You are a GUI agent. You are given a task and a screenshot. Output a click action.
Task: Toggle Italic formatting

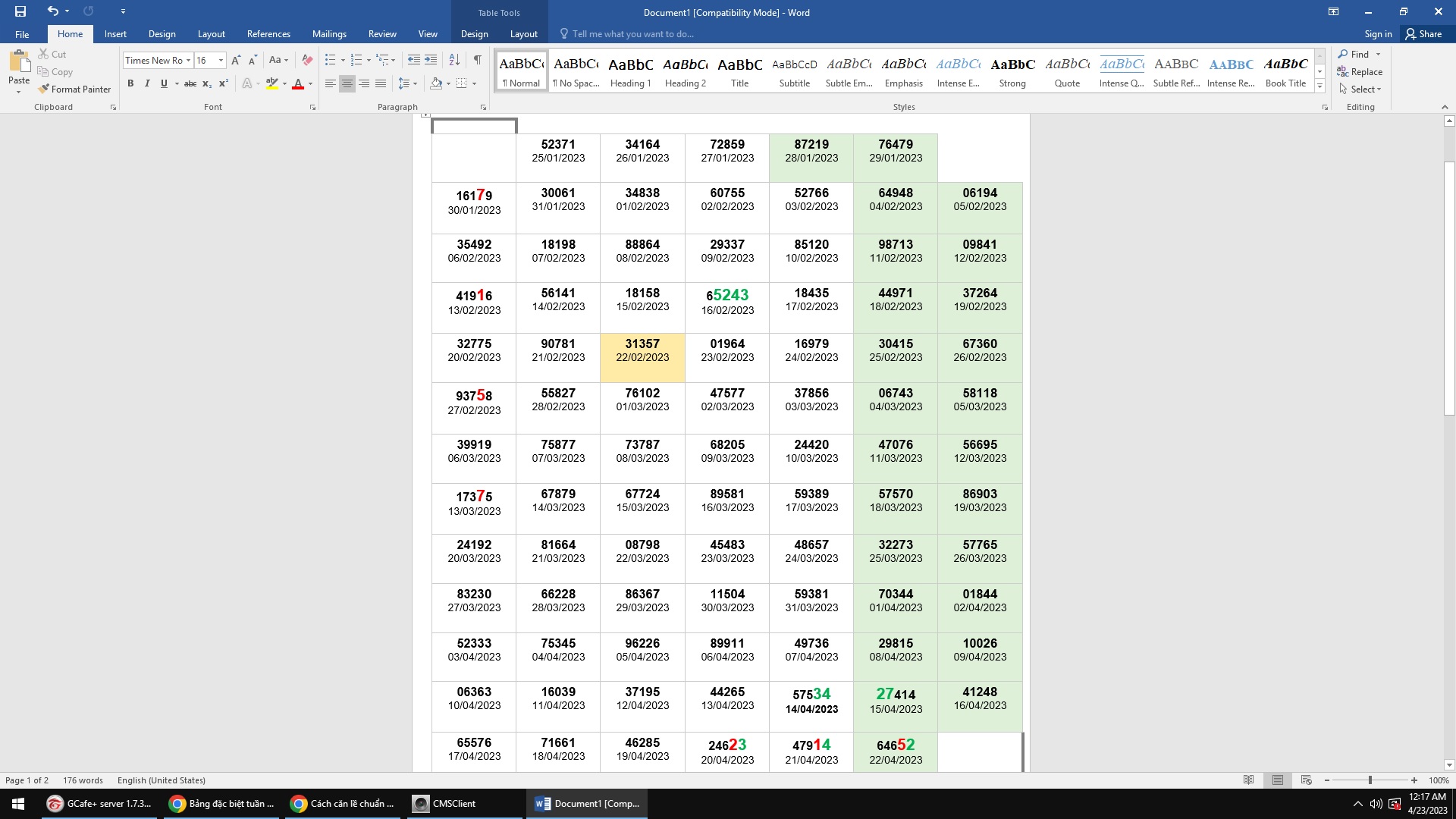point(147,83)
